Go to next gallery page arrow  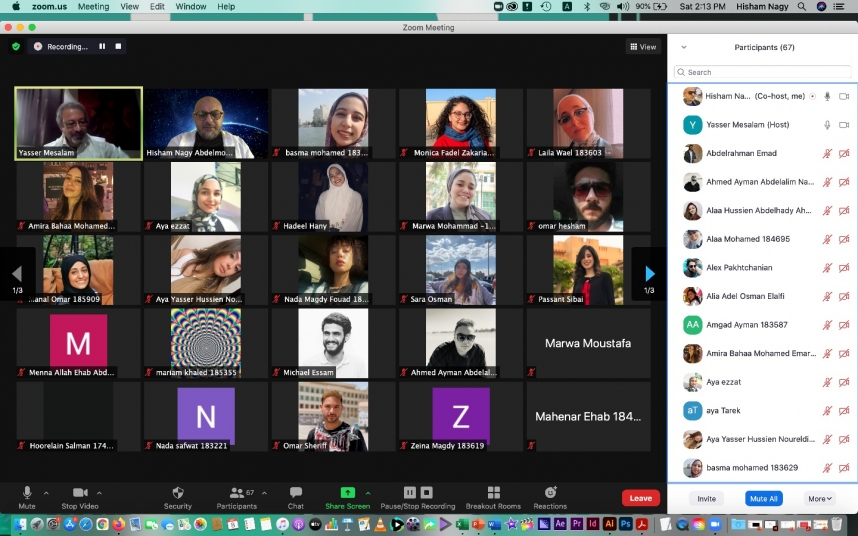tap(650, 273)
